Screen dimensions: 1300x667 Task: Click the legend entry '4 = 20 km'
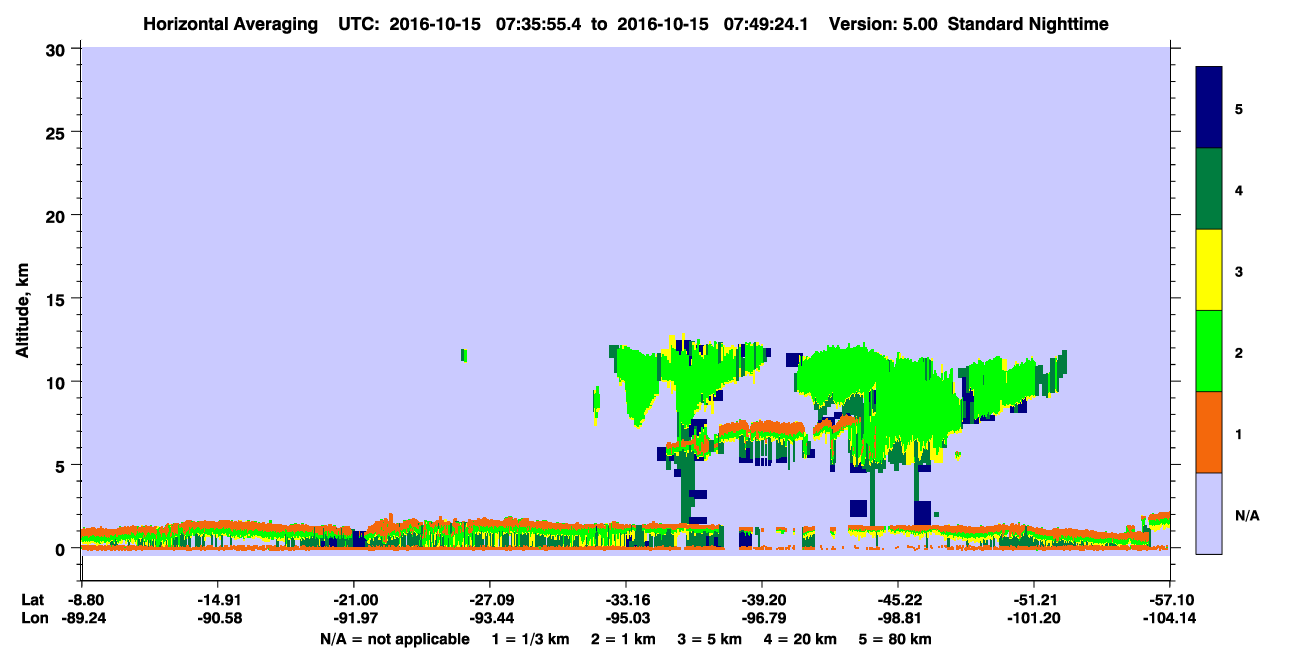[800, 639]
